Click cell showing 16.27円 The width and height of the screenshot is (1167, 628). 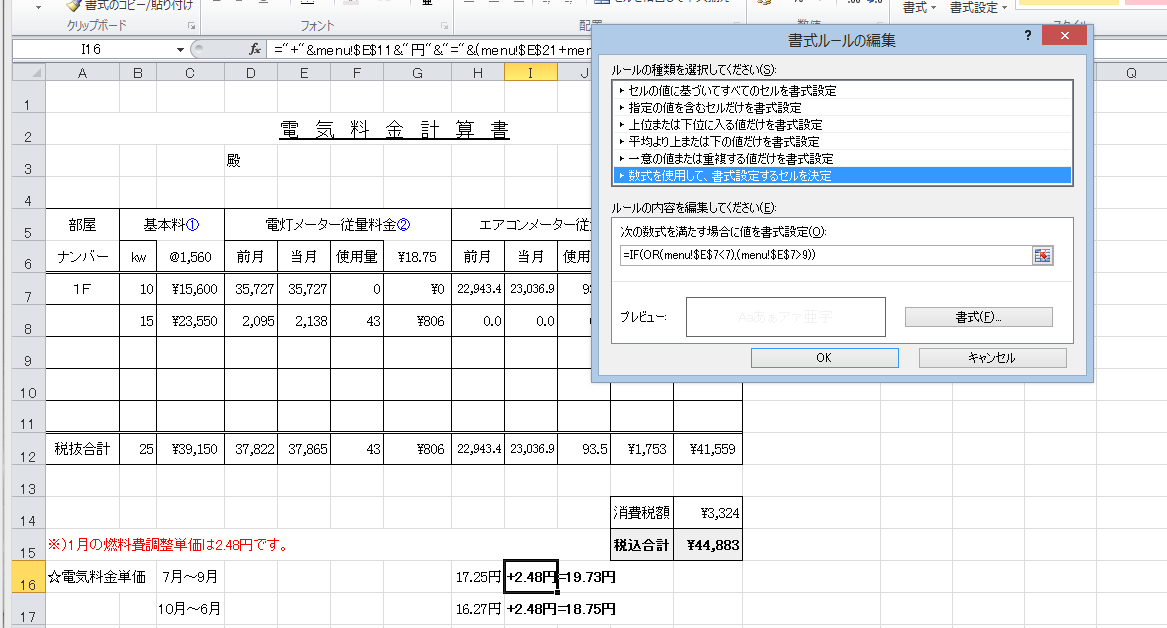[479, 609]
